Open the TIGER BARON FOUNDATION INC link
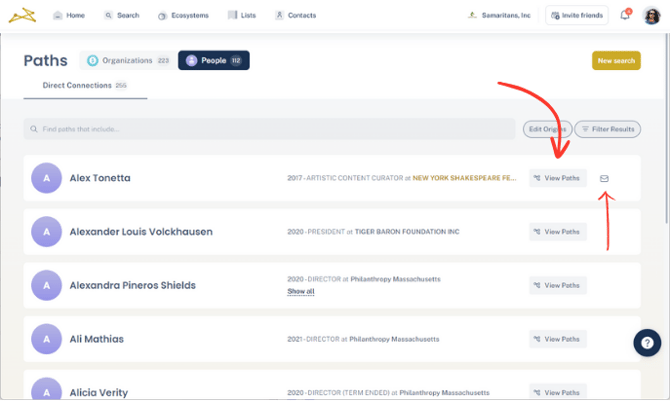The width and height of the screenshot is (670, 401). click(407, 232)
